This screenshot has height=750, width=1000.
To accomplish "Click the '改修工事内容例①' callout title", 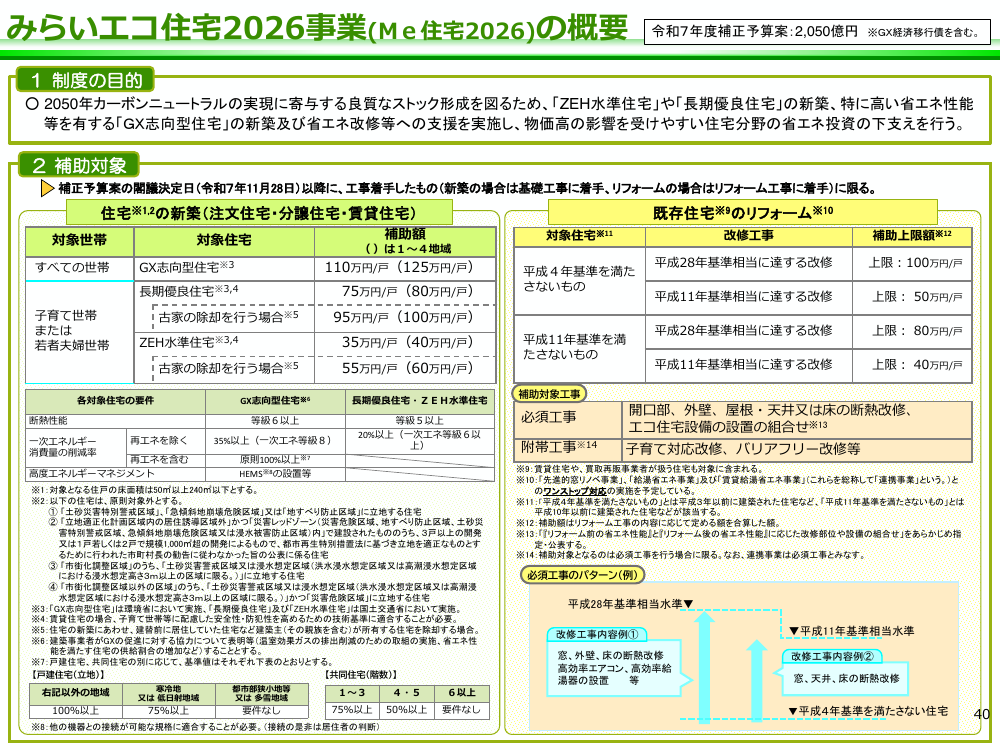I will coord(597,635).
